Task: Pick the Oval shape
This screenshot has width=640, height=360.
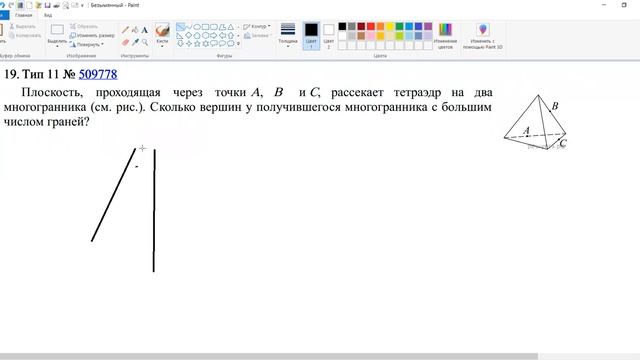Action: click(x=197, y=27)
